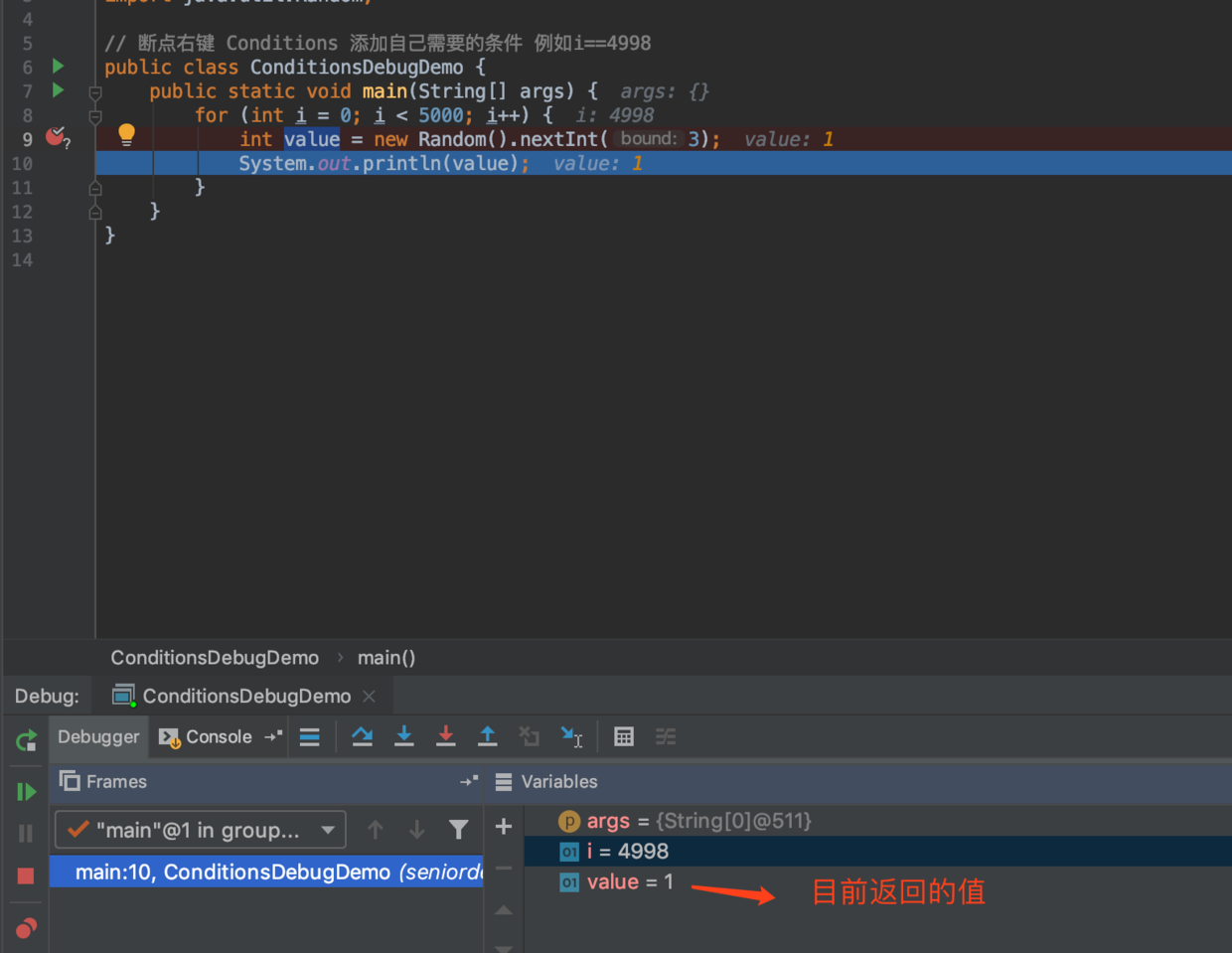Open the yellow lightbulb quick-fix suggestions
This screenshot has height=953, width=1232.
[126, 135]
